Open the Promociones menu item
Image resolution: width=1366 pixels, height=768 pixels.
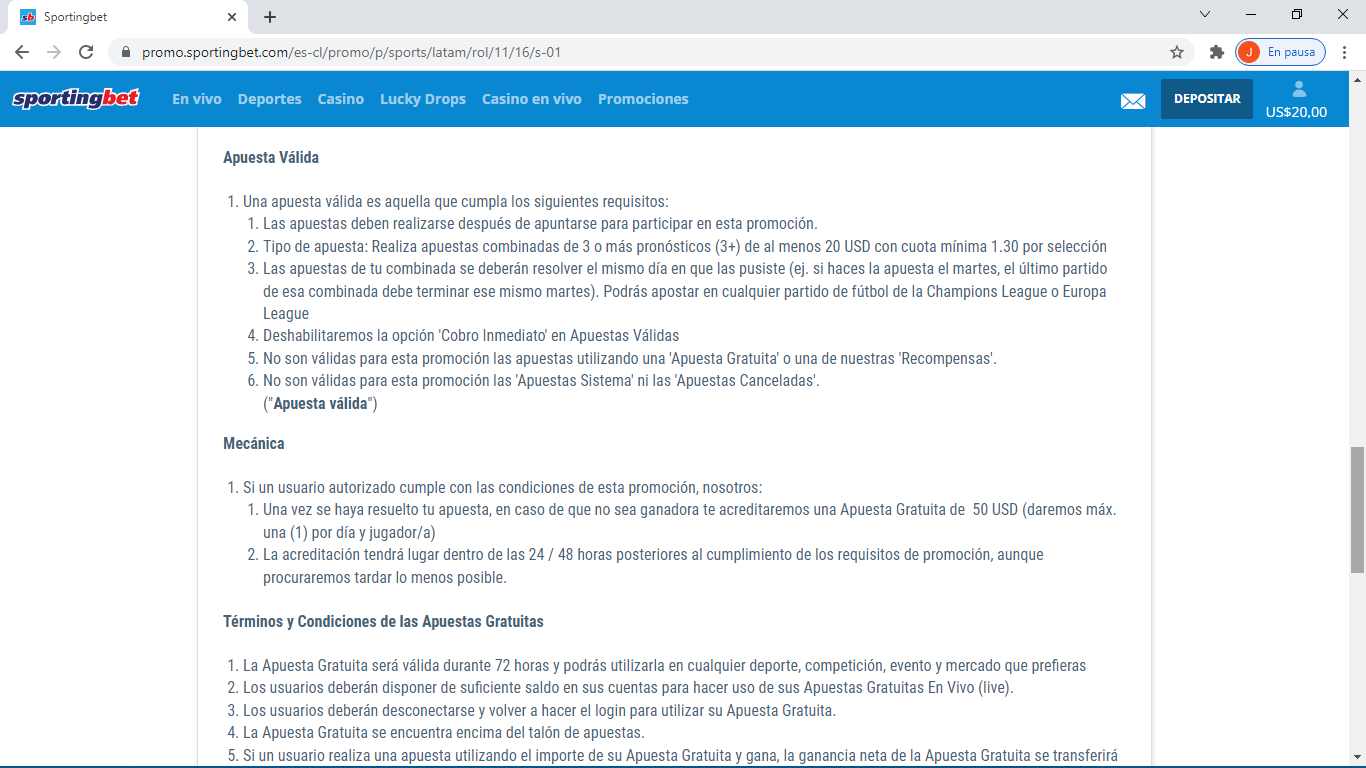pyautogui.click(x=643, y=99)
